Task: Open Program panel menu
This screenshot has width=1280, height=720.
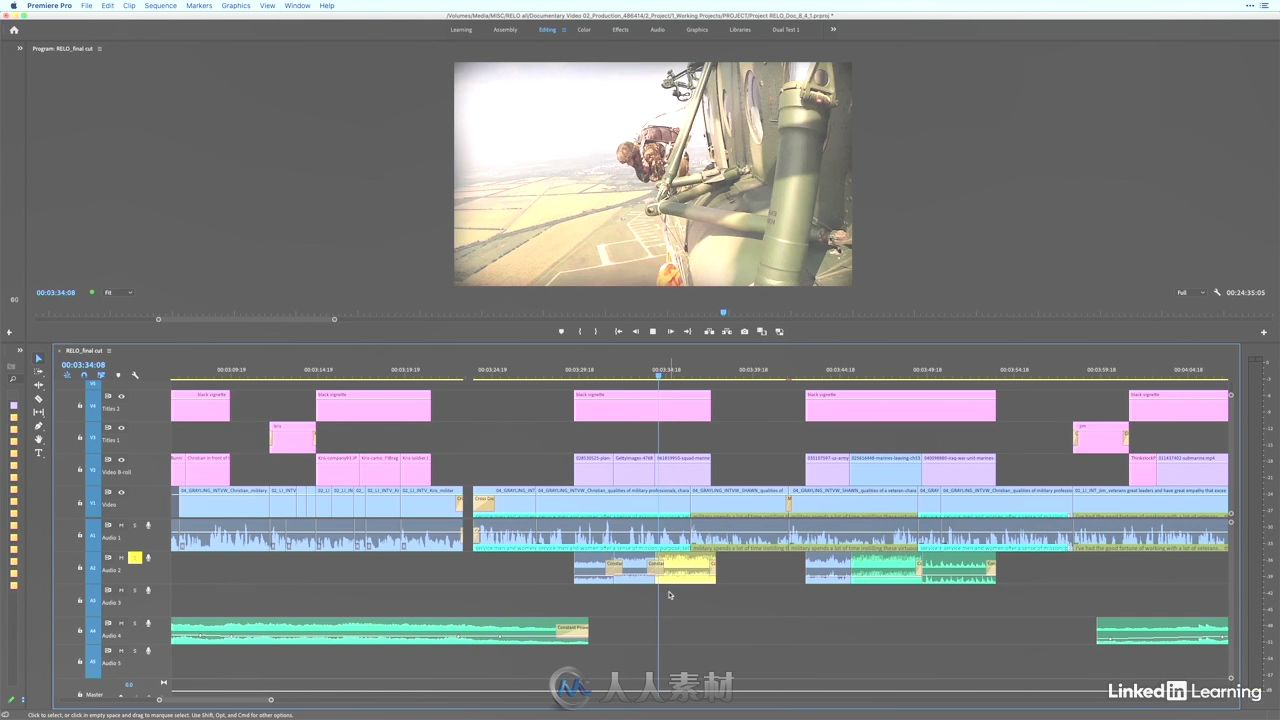Action: point(99,48)
